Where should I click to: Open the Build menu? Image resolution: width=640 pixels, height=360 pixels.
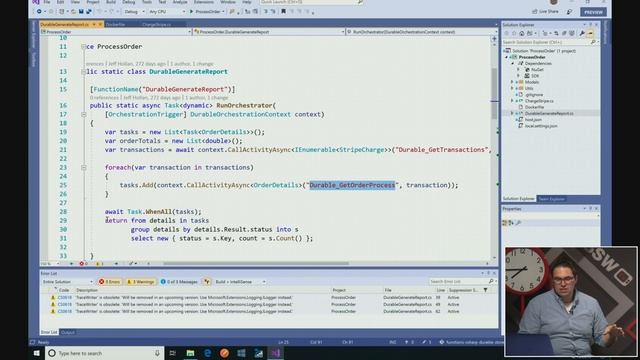(x=111, y=2)
